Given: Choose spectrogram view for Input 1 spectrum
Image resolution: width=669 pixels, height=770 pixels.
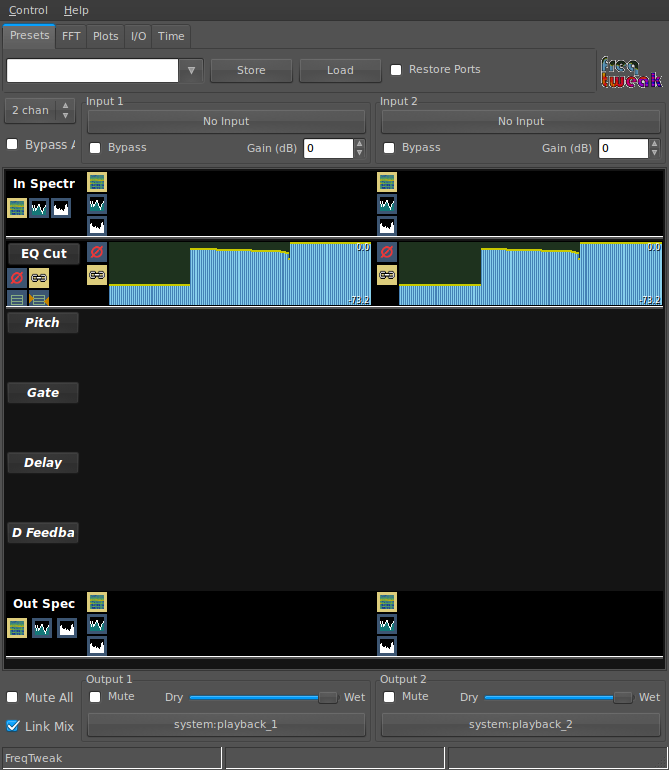Looking at the screenshot, I should [x=97, y=182].
